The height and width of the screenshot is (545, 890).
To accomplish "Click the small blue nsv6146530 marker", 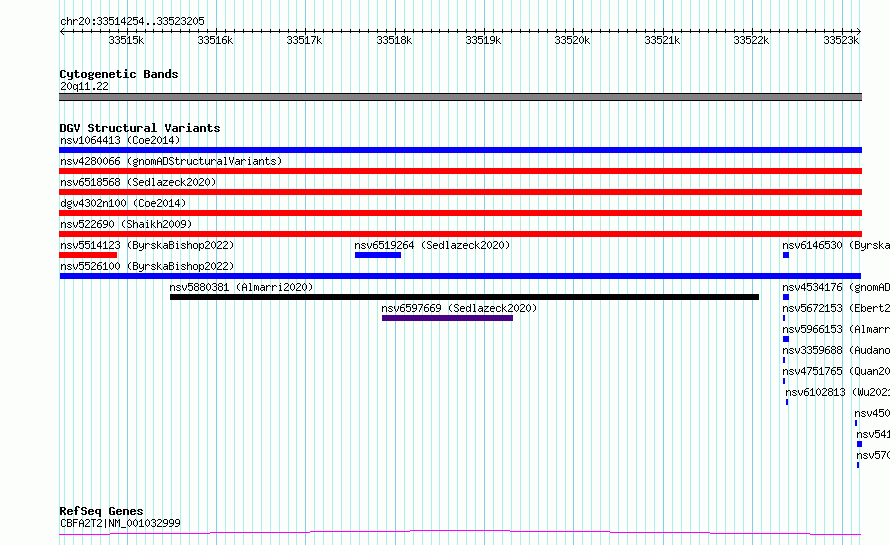I will pos(786,255).
